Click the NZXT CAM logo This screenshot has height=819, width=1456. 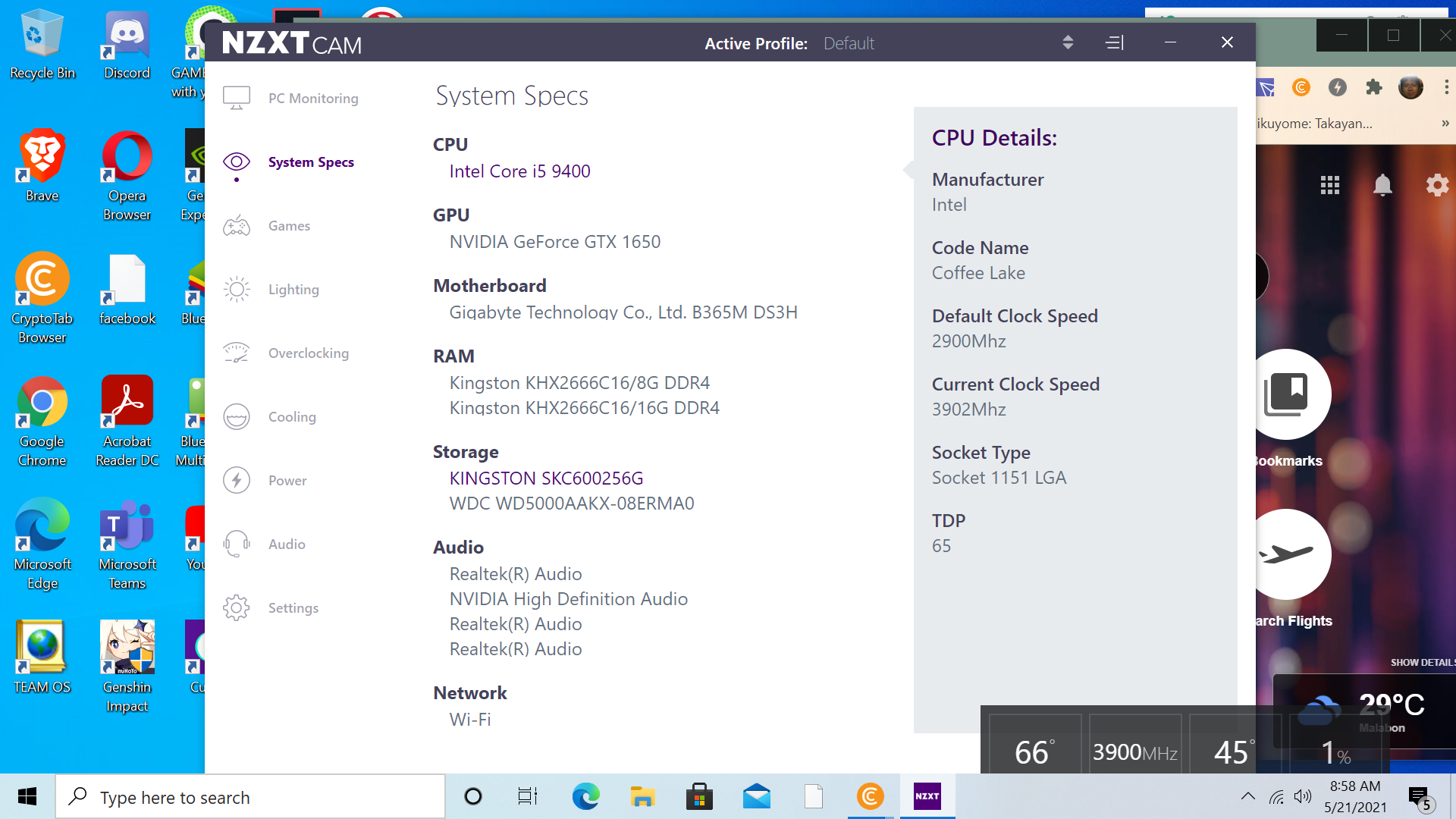(x=292, y=42)
